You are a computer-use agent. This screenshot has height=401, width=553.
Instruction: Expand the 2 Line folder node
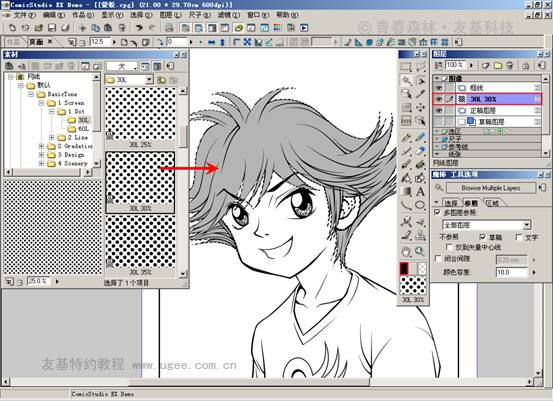51,137
